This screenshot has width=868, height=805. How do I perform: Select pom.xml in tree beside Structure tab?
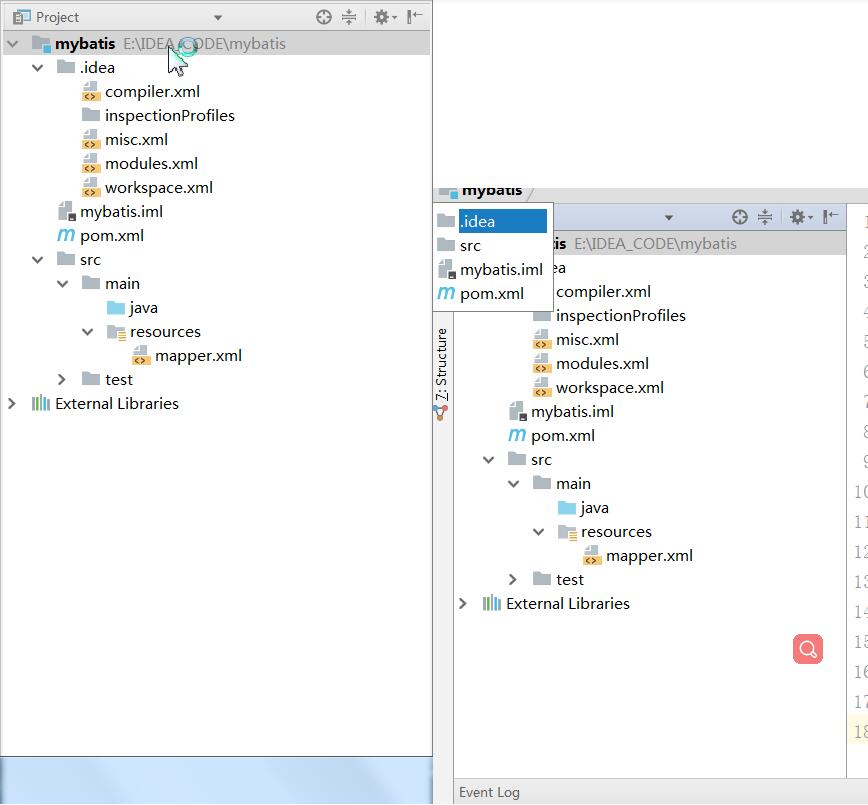coord(563,436)
